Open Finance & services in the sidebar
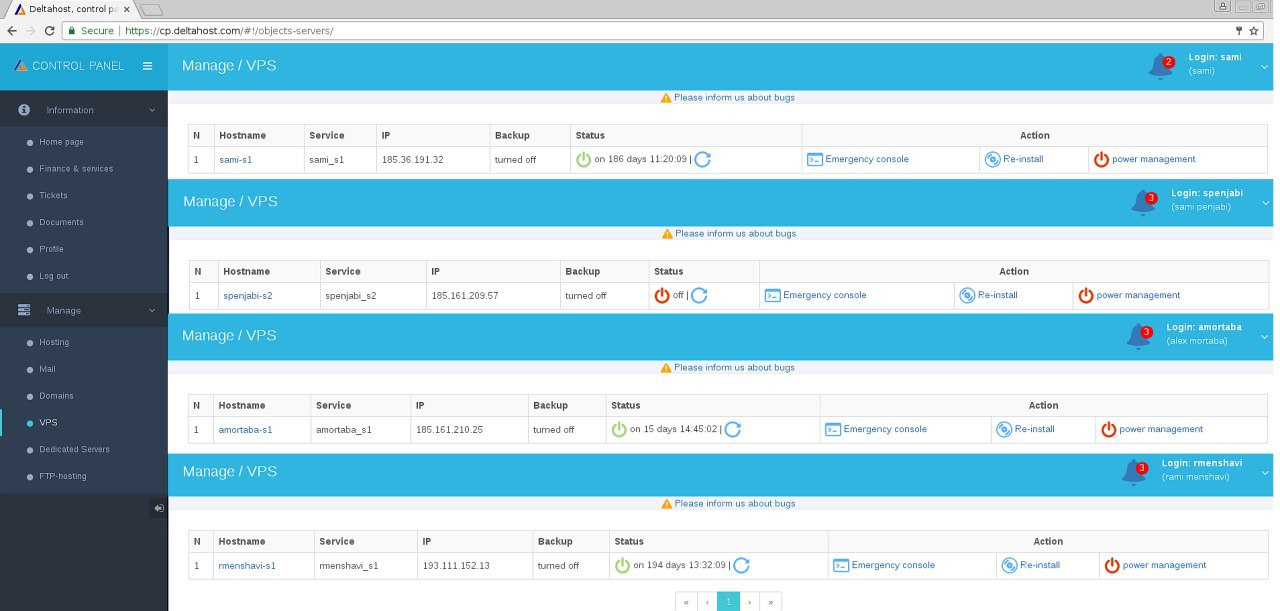Viewport: 1280px width, 611px height. [x=76, y=169]
